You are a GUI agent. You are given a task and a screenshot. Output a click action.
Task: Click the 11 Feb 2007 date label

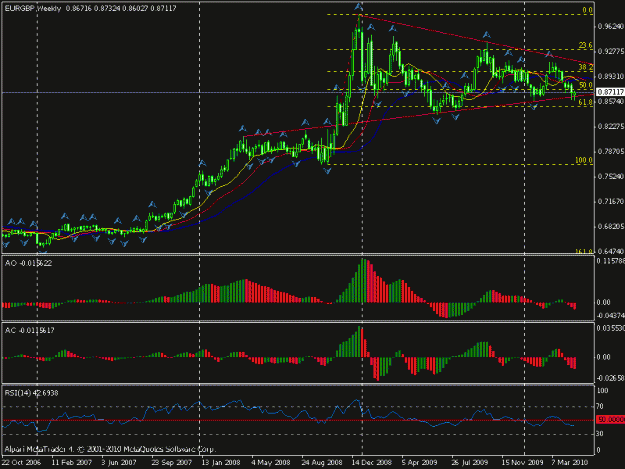[72, 463]
